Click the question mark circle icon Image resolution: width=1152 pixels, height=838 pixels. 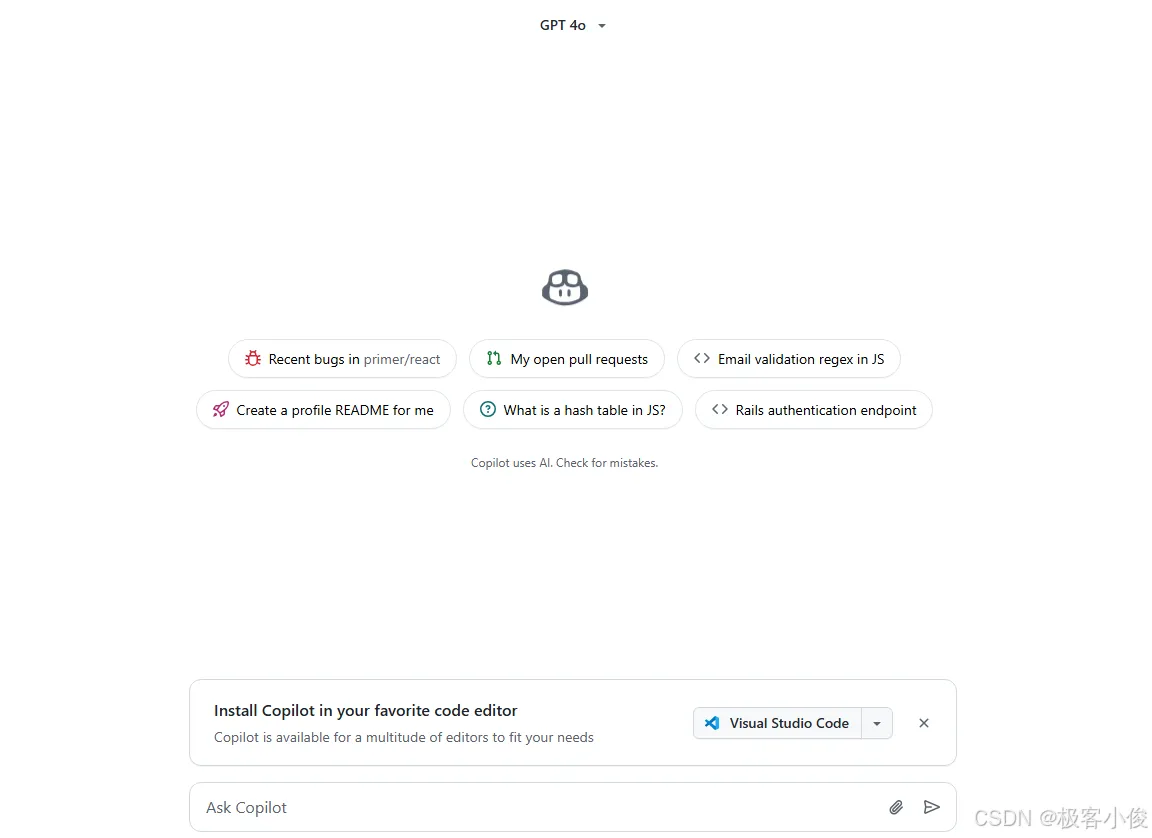(x=488, y=409)
